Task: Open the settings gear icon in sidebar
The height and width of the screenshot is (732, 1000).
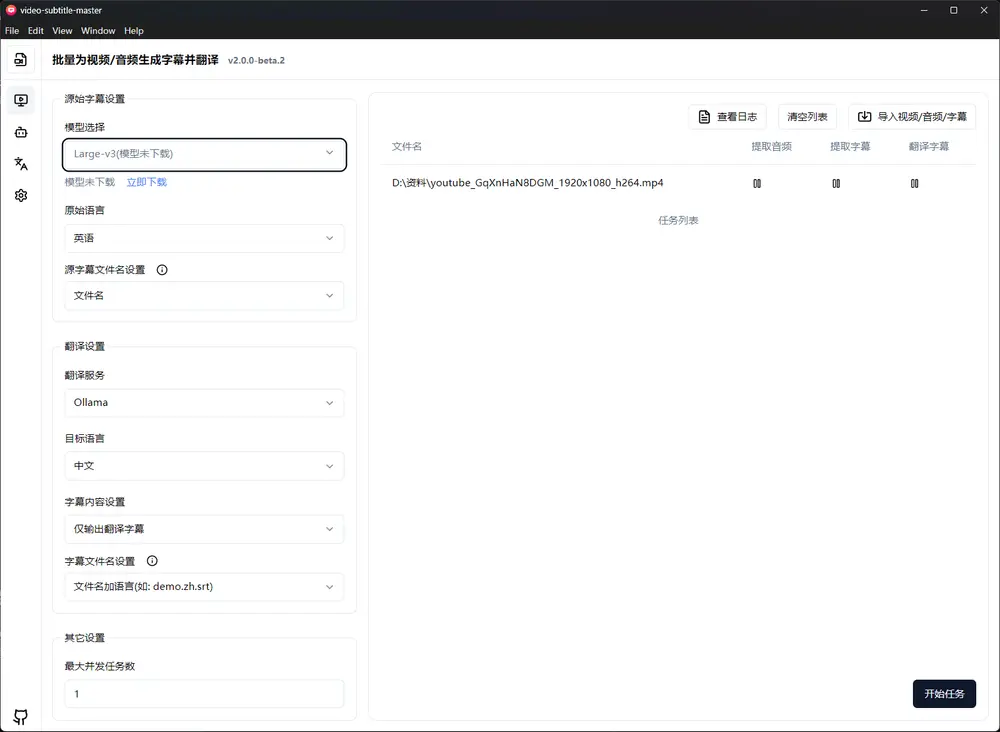Action: (x=20, y=196)
